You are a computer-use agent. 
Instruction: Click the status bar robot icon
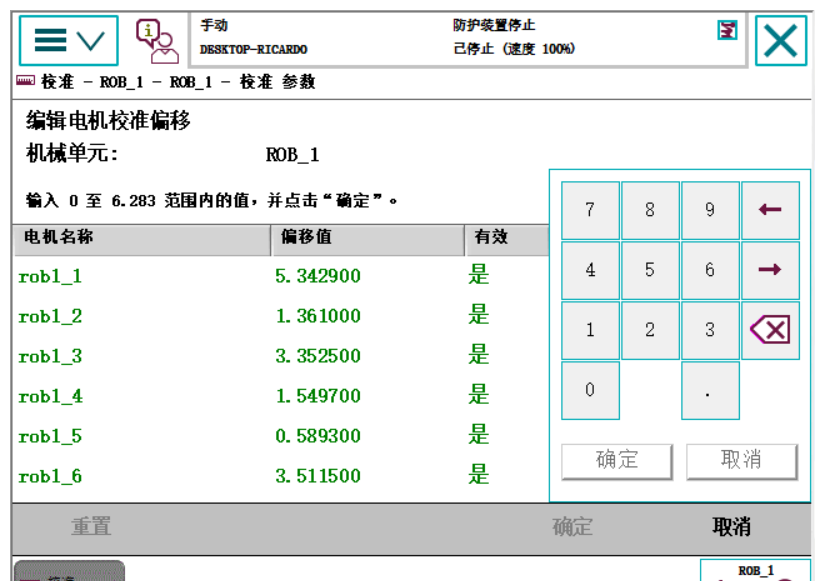click(727, 30)
